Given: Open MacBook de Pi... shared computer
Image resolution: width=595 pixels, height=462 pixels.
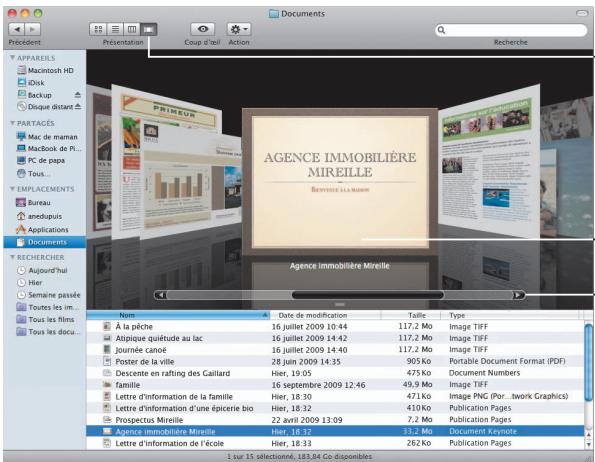Looking at the screenshot, I should tap(49, 148).
